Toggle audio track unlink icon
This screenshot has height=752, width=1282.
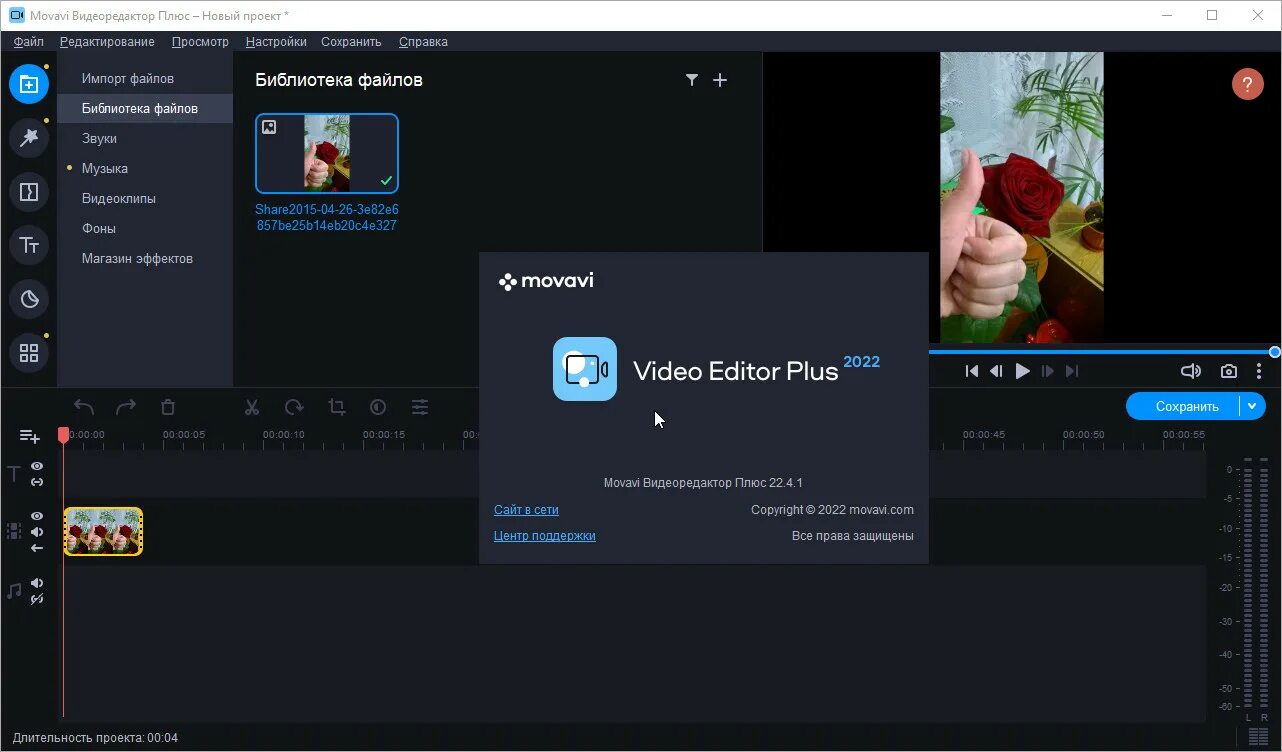click(x=37, y=599)
